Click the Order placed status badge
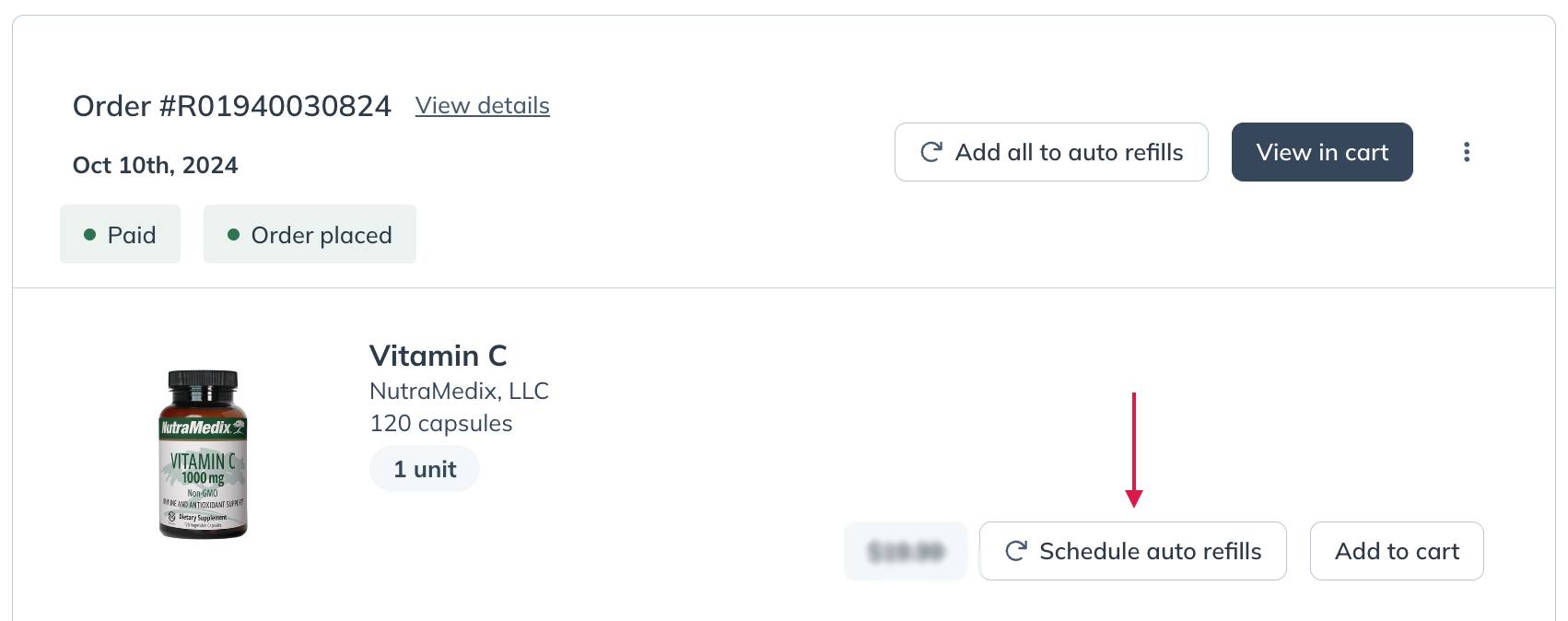This screenshot has height=621, width=1568. coord(310,234)
